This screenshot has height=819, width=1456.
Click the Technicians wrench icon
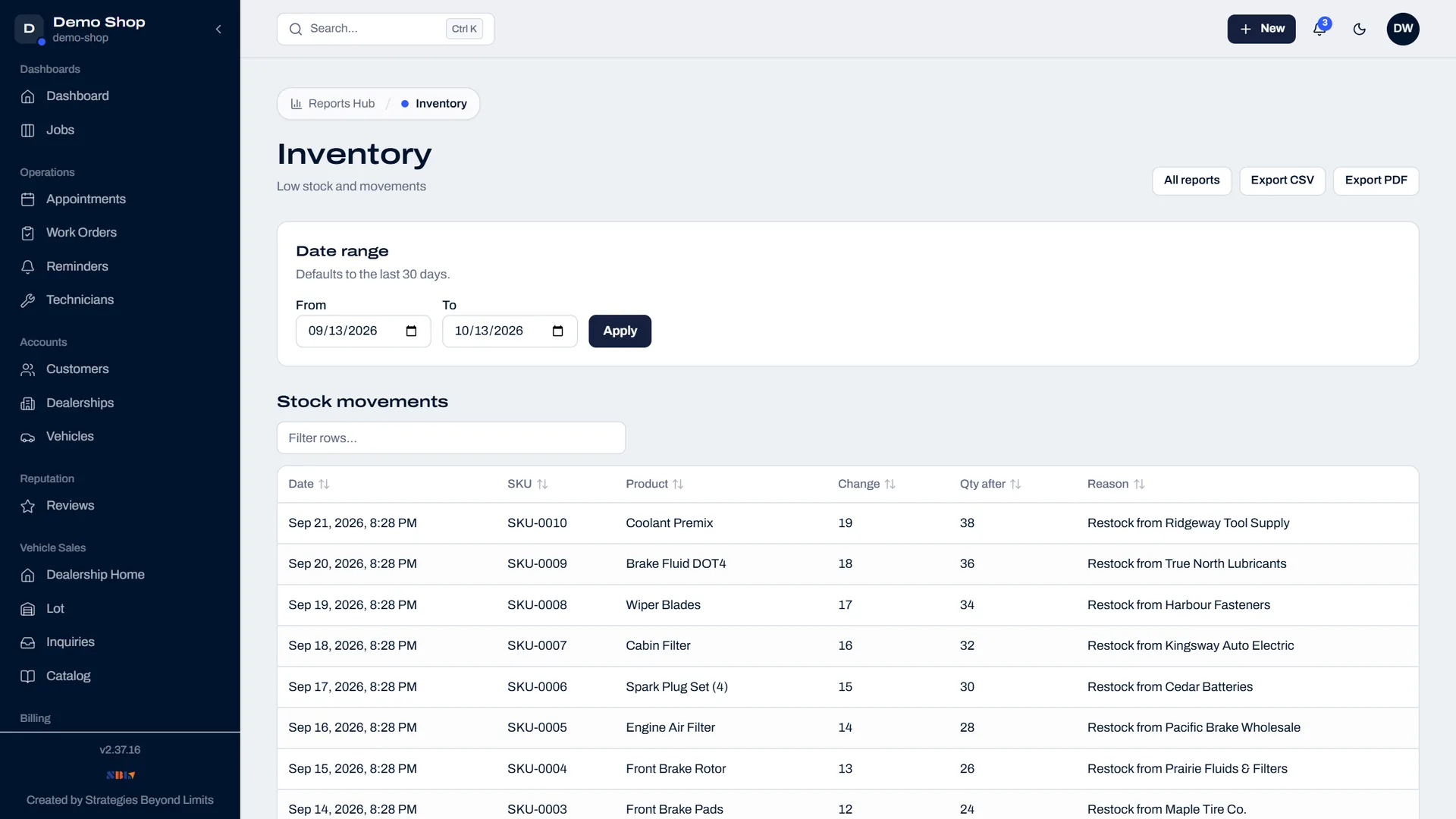coord(28,300)
